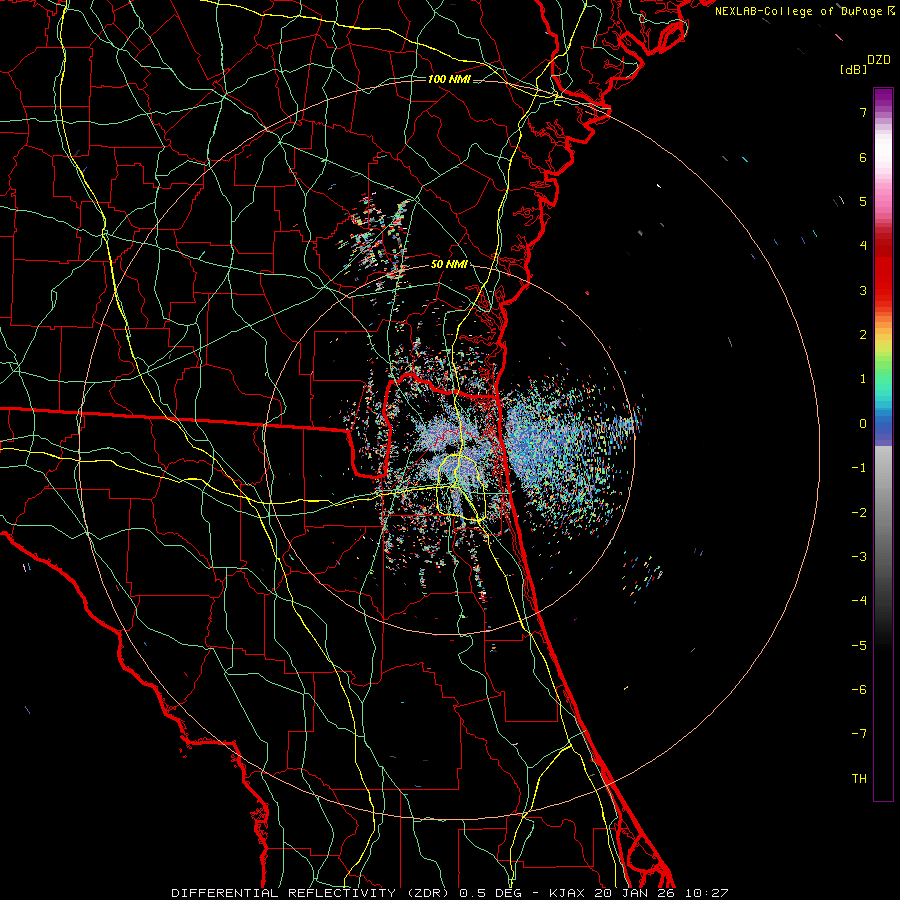Image resolution: width=900 pixels, height=900 pixels.
Task: Click the 50 NMI range ring label
Action: pos(449,265)
